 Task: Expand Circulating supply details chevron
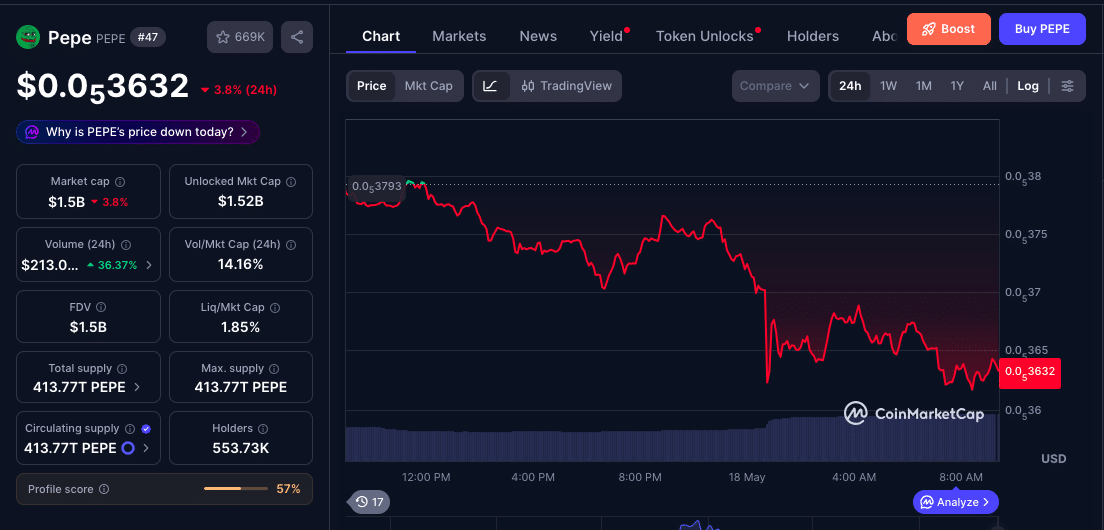pos(146,448)
